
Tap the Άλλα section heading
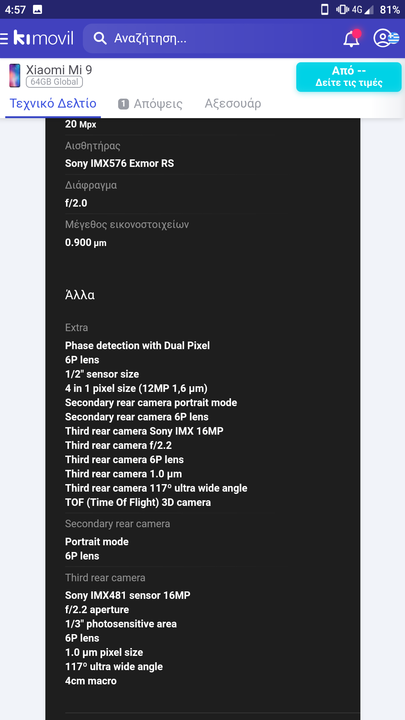80,295
